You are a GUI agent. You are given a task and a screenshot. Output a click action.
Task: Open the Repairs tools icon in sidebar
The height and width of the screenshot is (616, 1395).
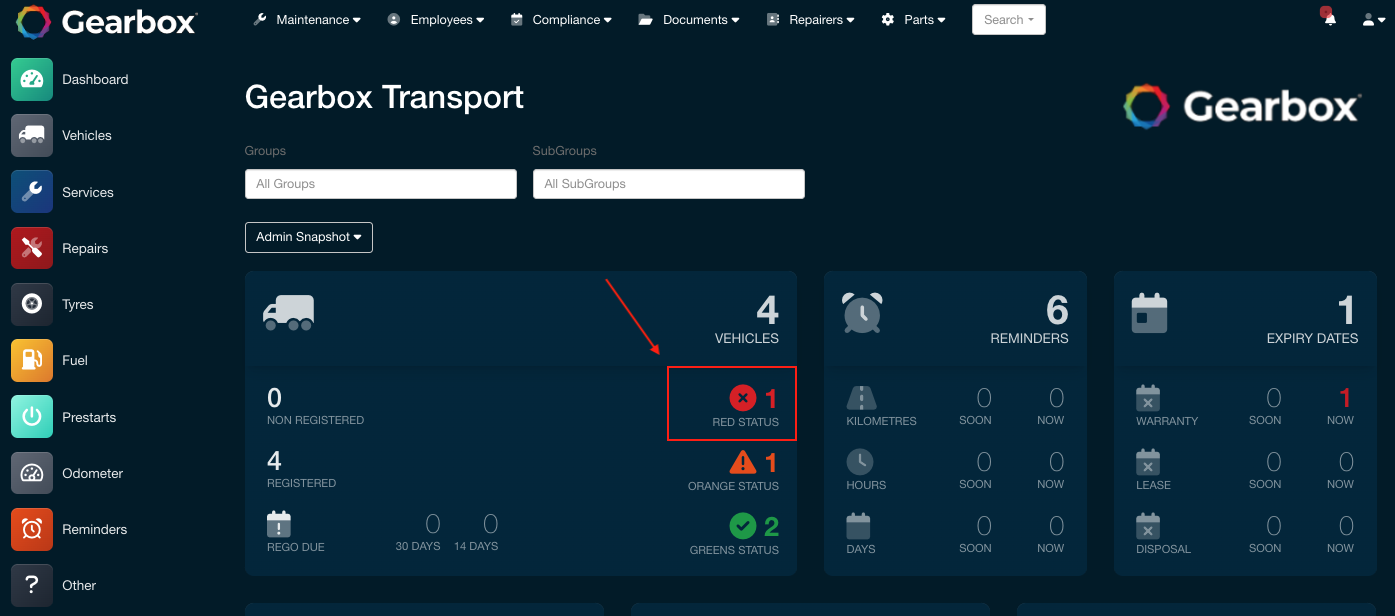pyautogui.click(x=32, y=248)
